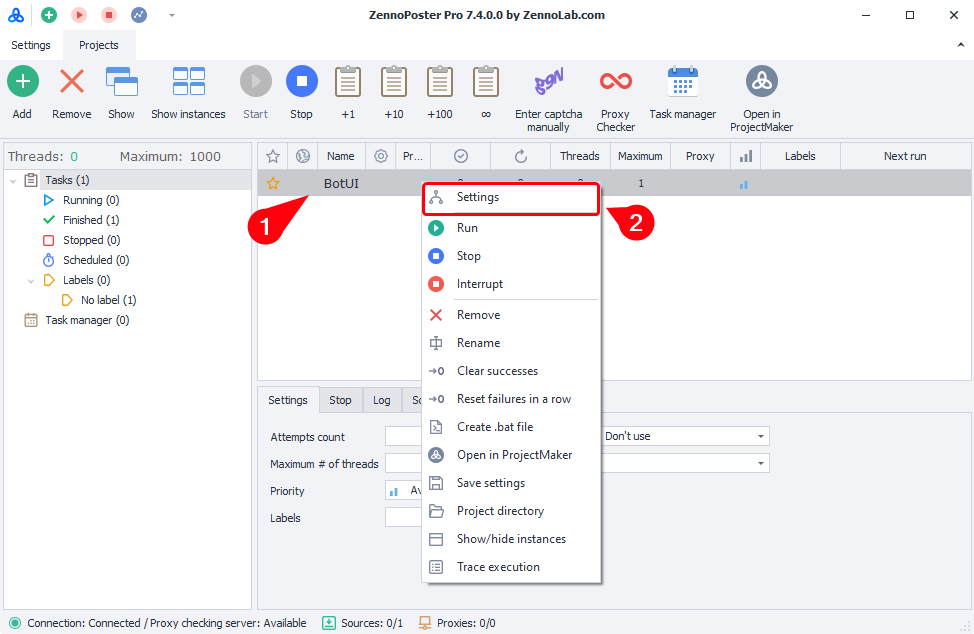This screenshot has width=974, height=634.
Task: Star the BotUI task as favorite
Action: click(x=272, y=183)
